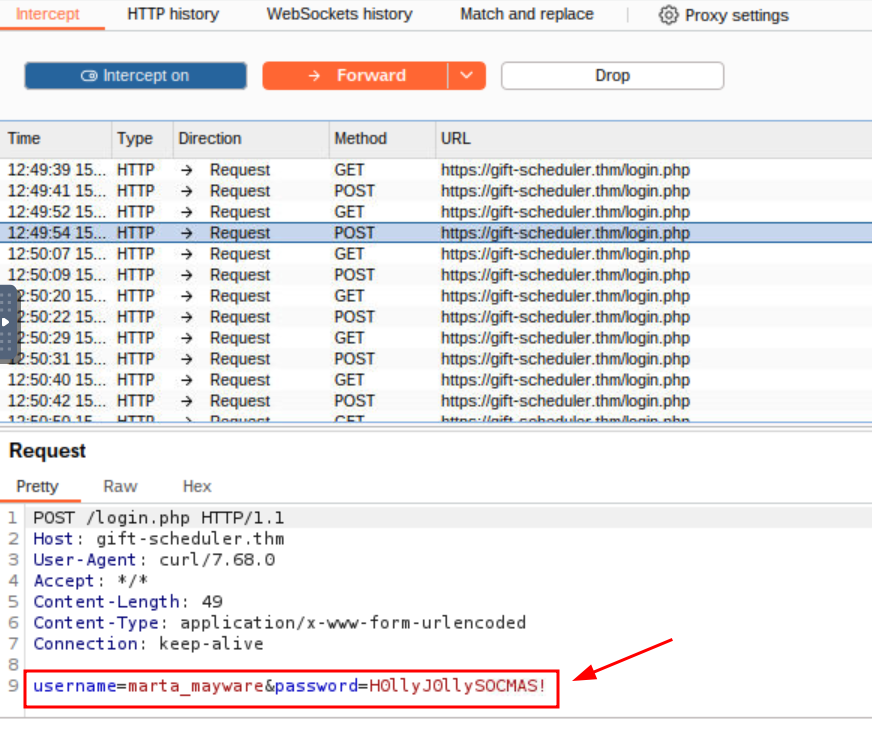This screenshot has width=872, height=730.
Task: Select the 12:50:40 GET request row
Action: (436, 380)
